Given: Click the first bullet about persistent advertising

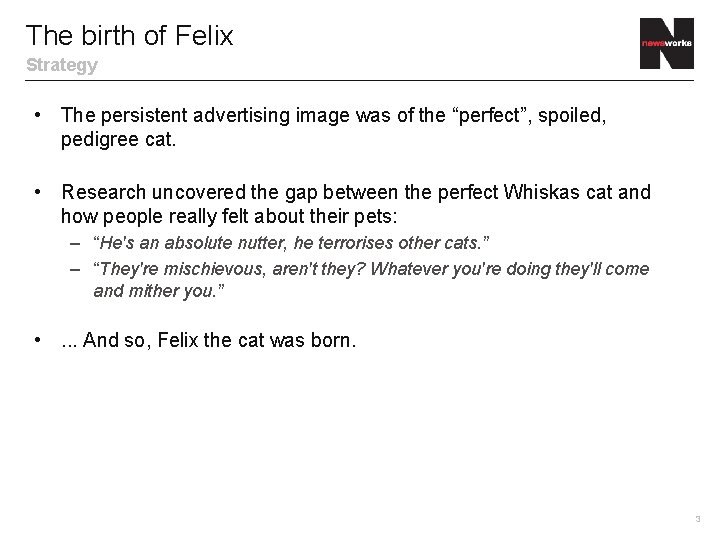Looking at the screenshot, I should pos(333,127).
